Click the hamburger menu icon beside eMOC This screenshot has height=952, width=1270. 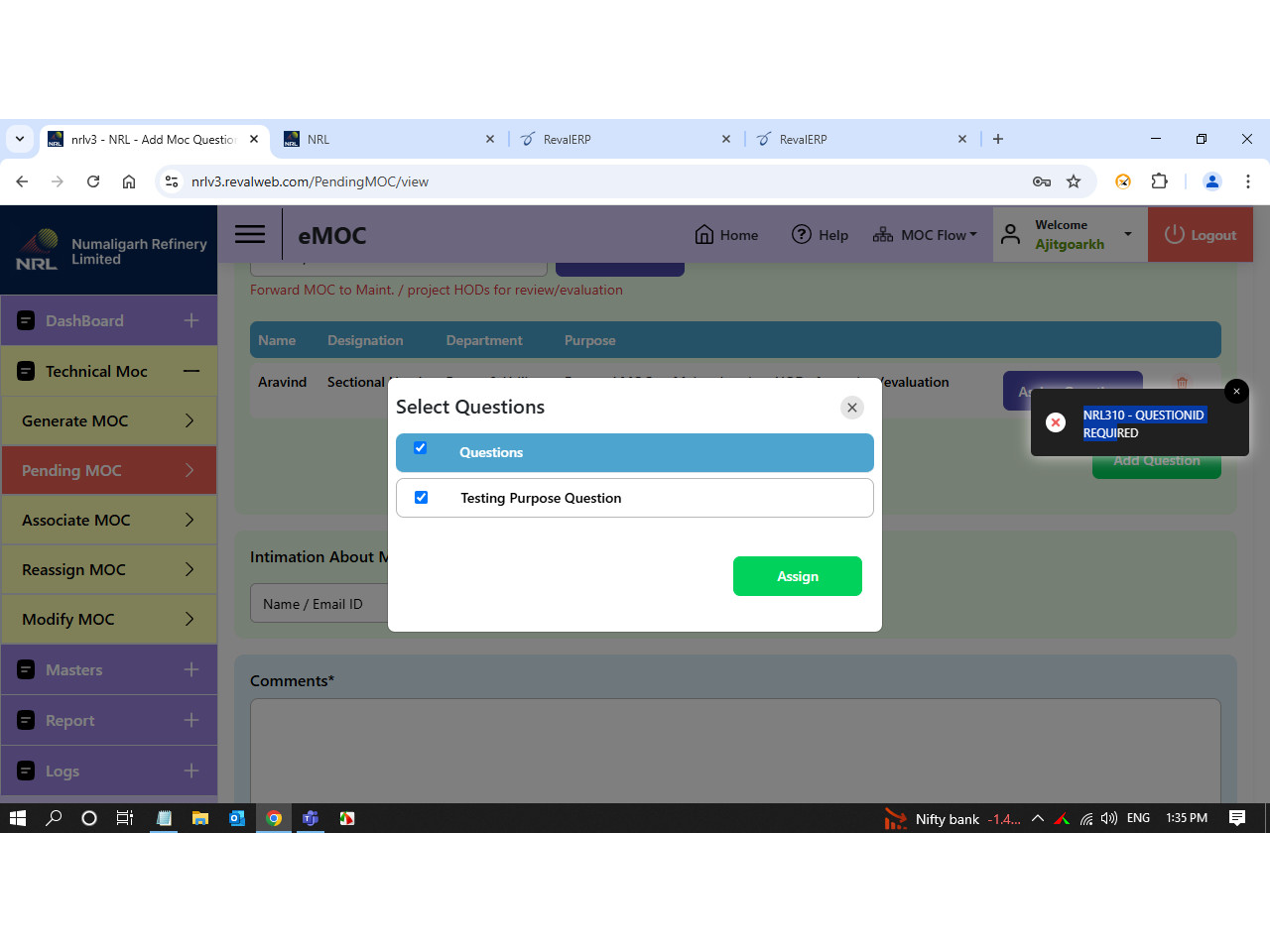249,234
